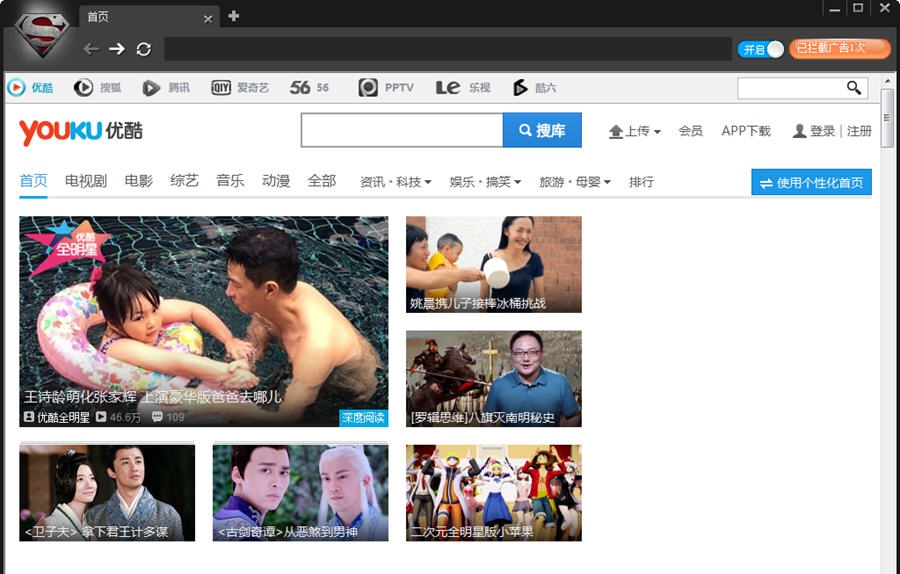Viewport: 900px width, 574px height.
Task: Go forward with the right arrow
Action: click(x=117, y=49)
